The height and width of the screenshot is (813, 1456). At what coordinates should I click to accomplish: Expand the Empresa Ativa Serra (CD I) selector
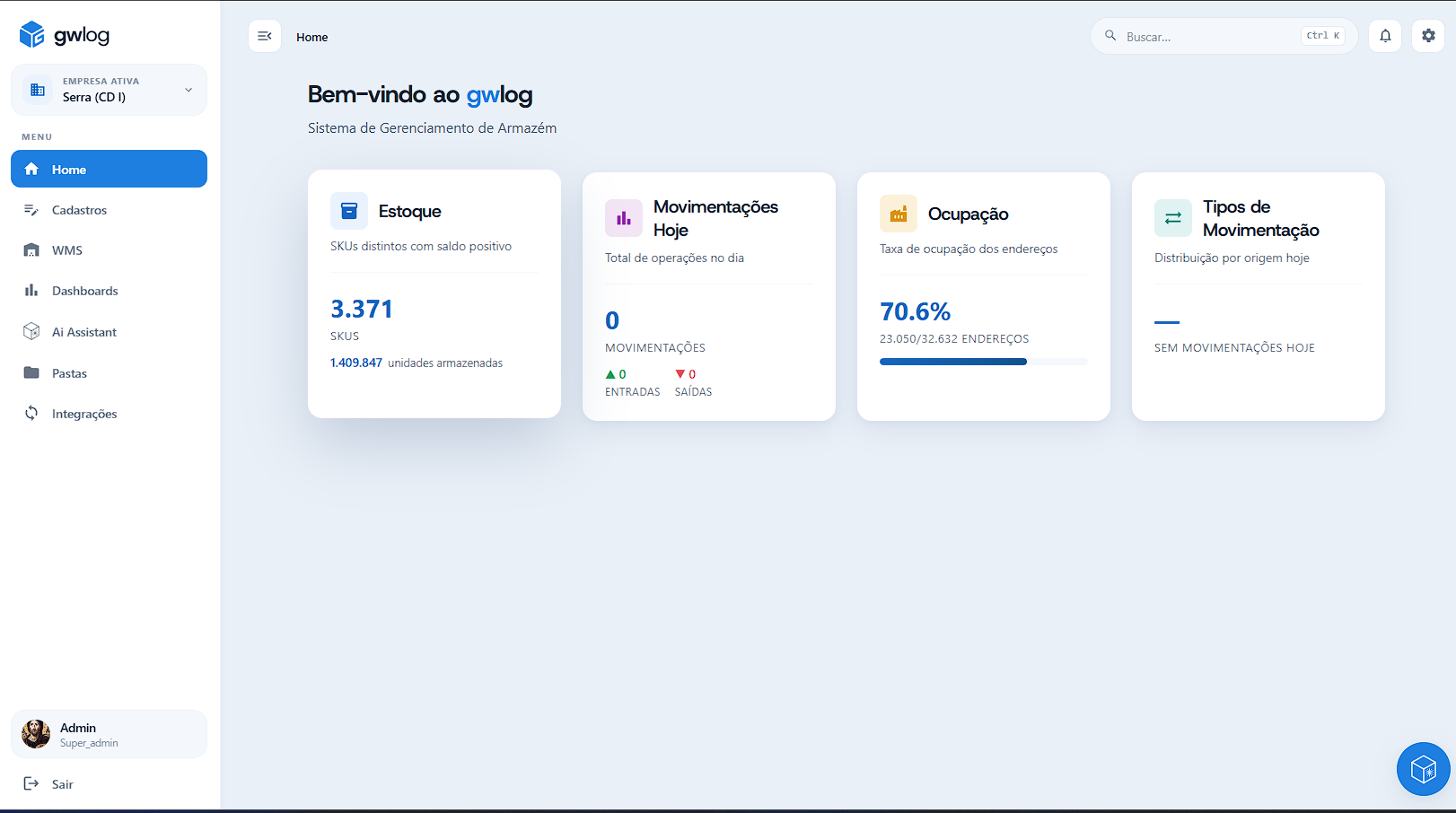tap(109, 90)
